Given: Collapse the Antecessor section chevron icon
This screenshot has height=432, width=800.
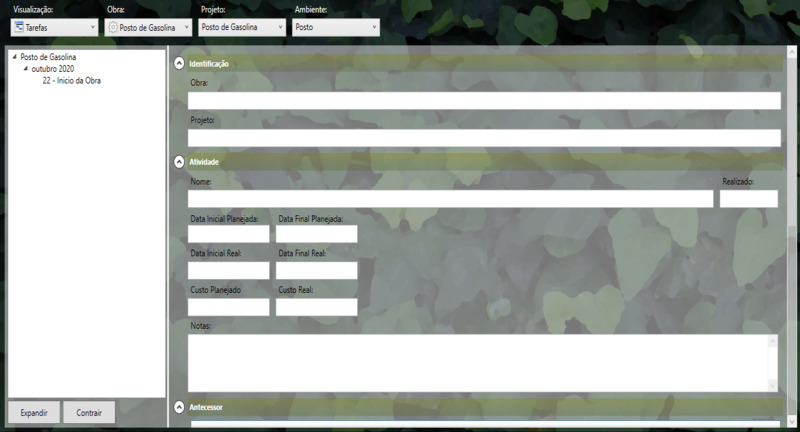Looking at the screenshot, I should click(x=179, y=407).
